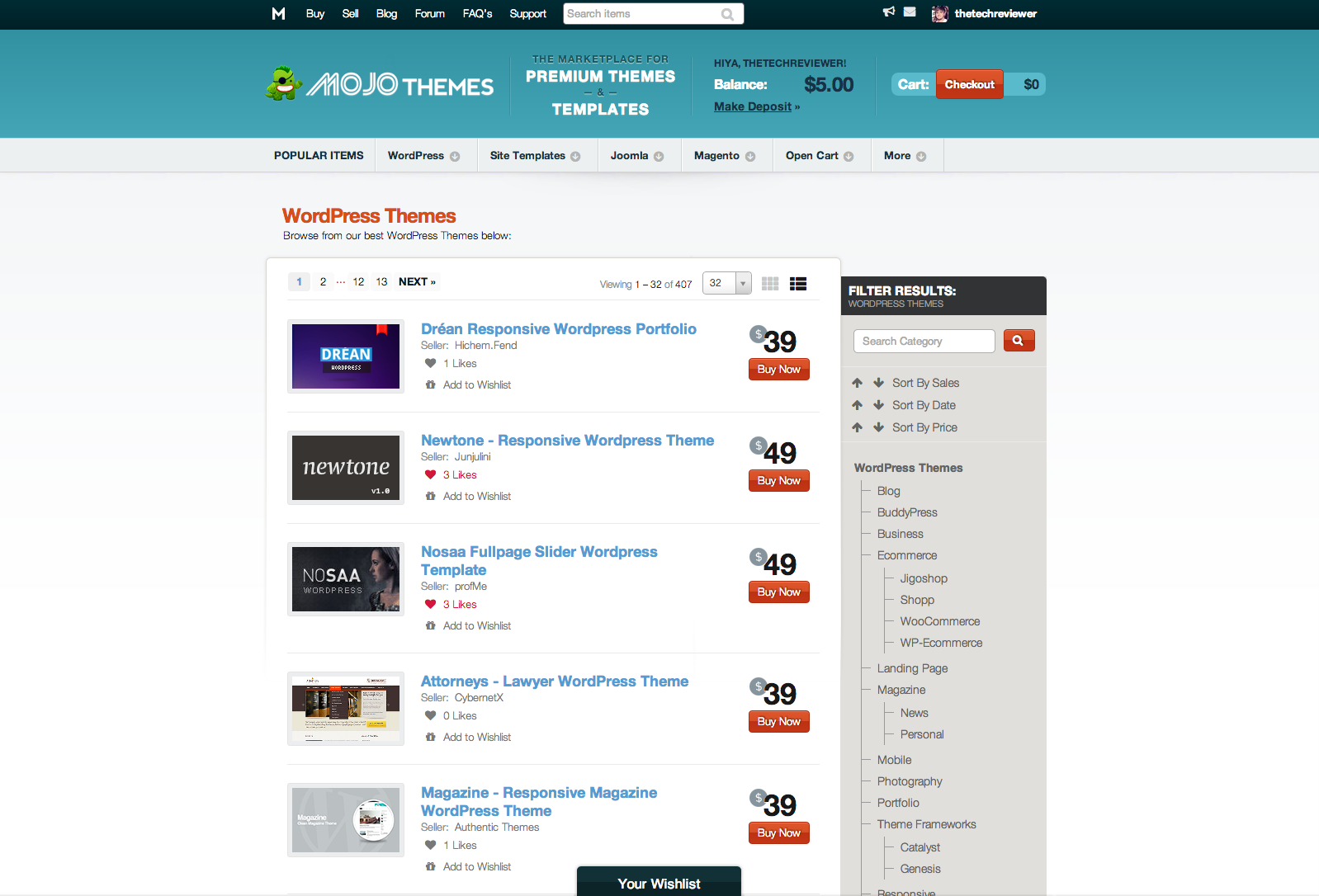The image size is (1319, 896).
Task: Click the Make Deposit link
Action: (753, 106)
